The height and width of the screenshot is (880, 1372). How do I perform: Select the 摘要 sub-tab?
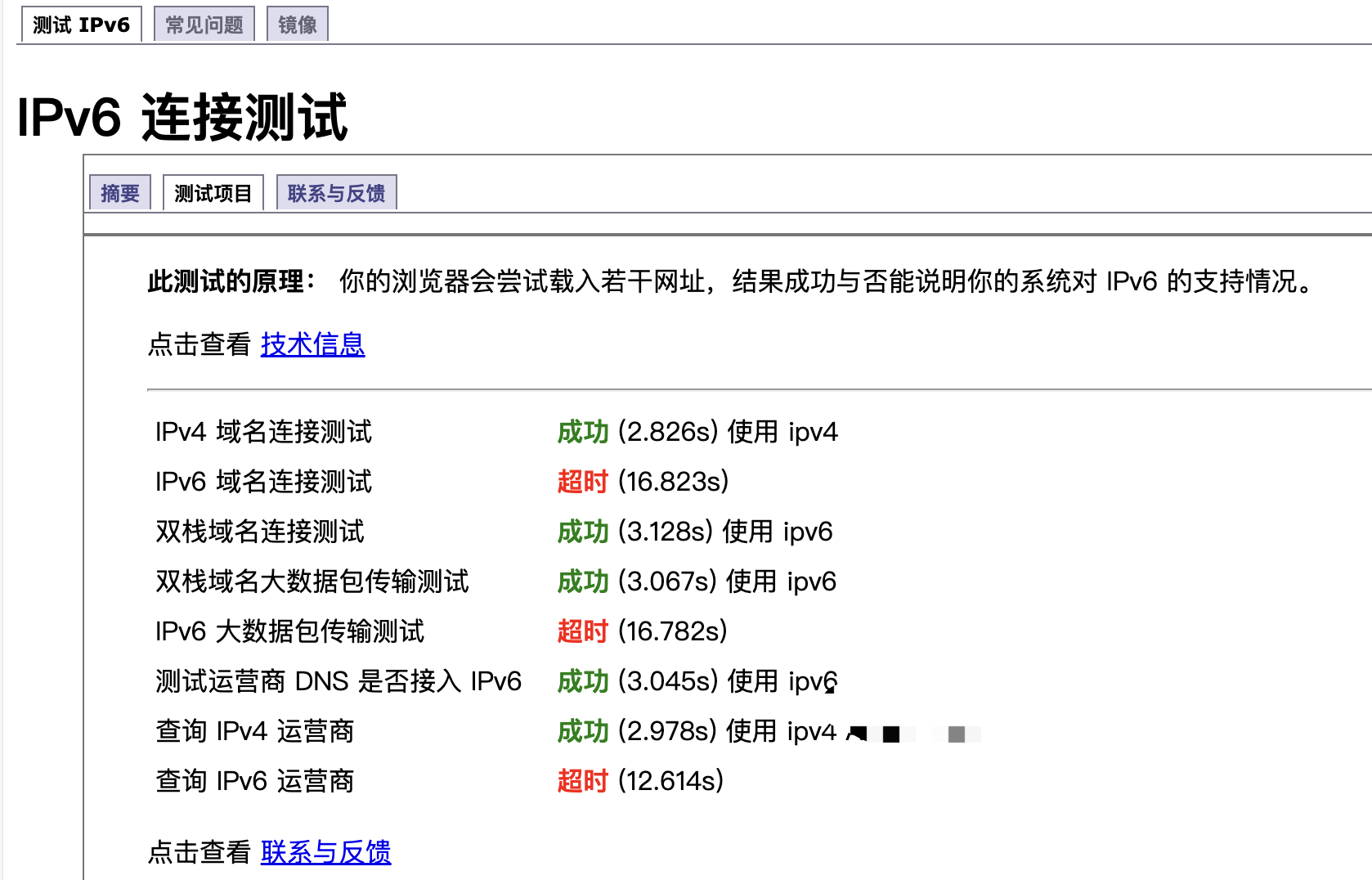120,193
